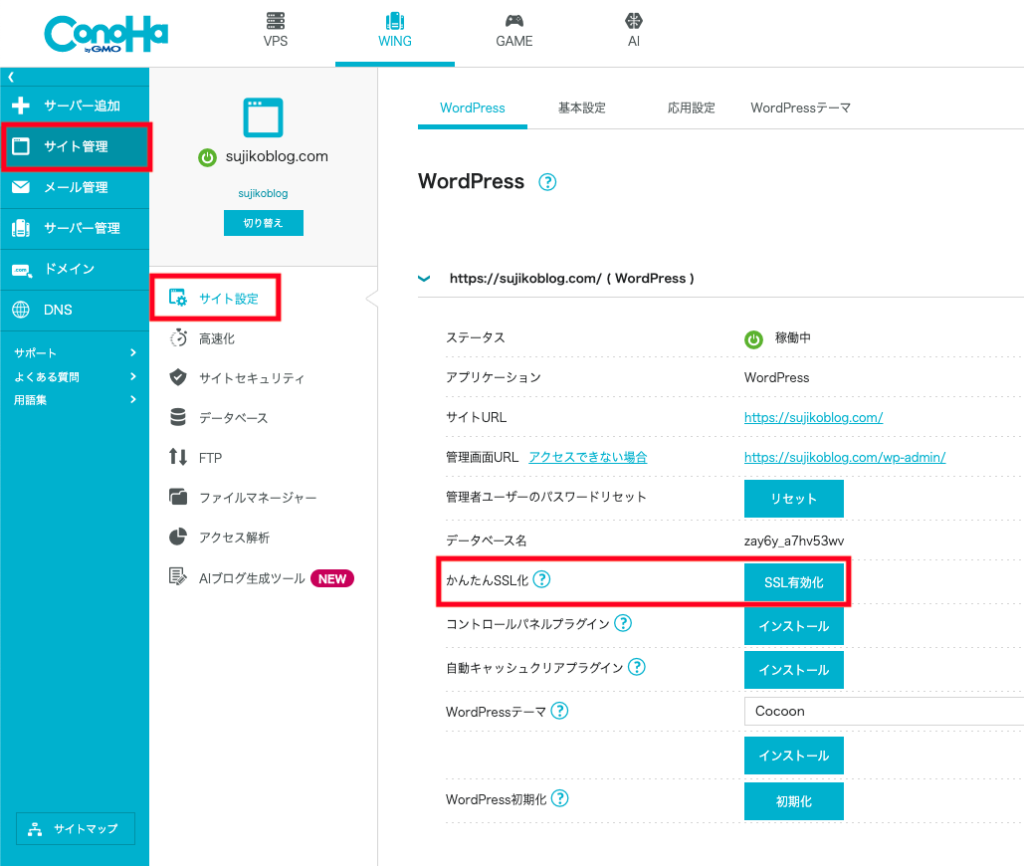Screen dimensions: 1024x866
Task: Click the リセット password reset button
Action: tap(793, 499)
